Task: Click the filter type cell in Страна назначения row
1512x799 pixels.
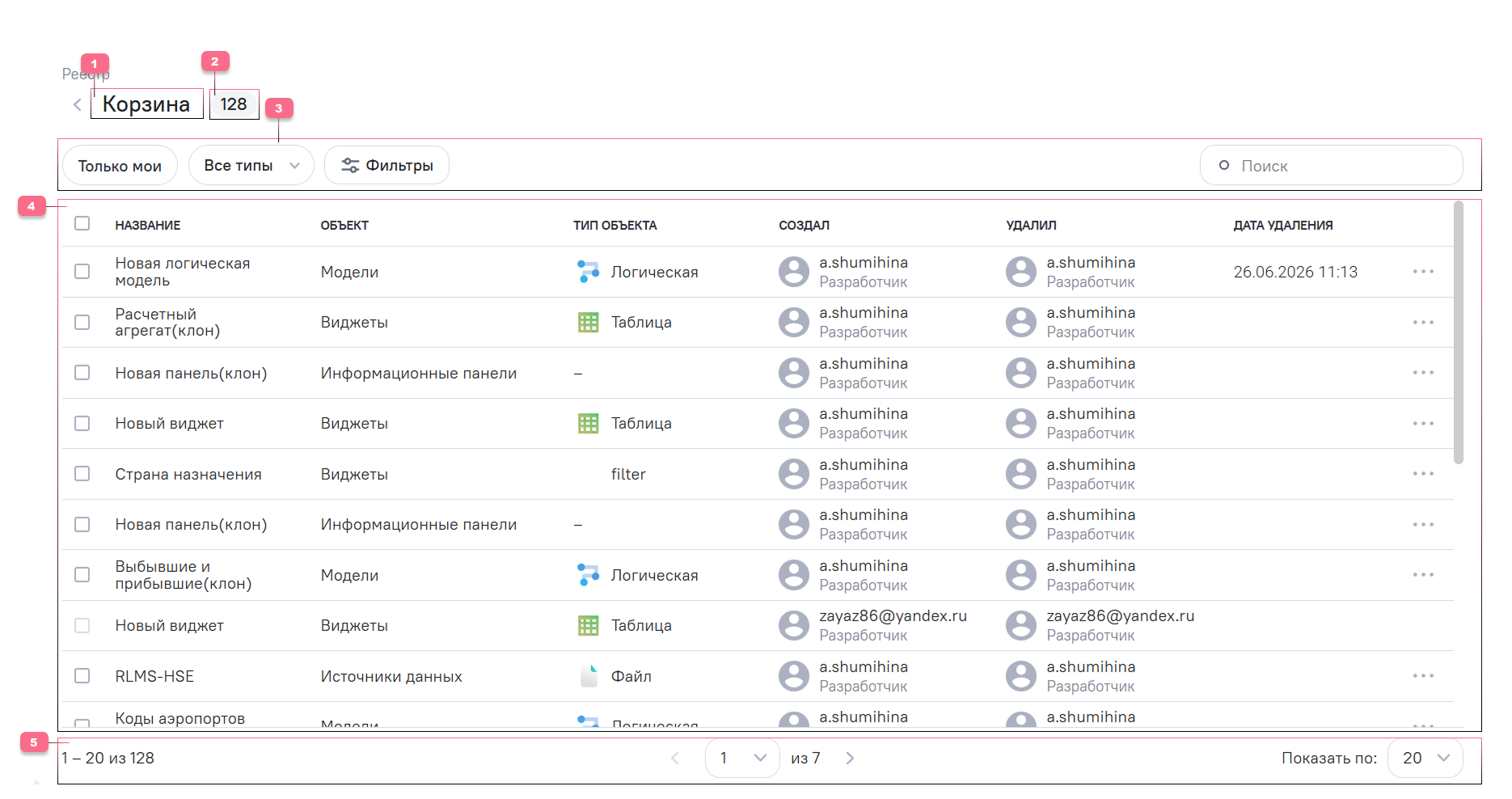Action: [628, 475]
